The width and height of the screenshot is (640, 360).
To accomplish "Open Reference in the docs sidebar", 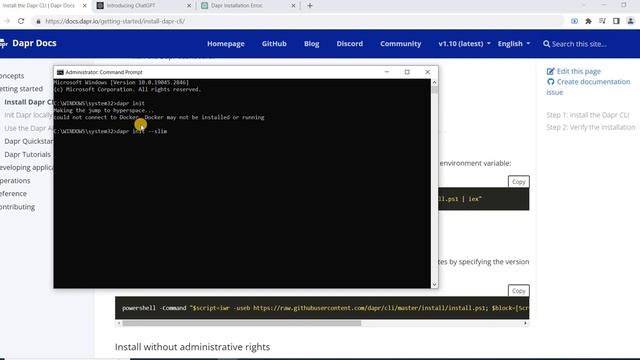I will [x=13, y=193].
